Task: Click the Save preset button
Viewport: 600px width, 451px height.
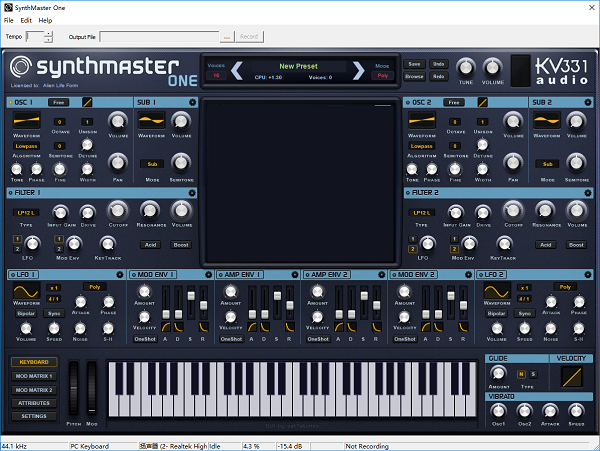Action: click(414, 64)
